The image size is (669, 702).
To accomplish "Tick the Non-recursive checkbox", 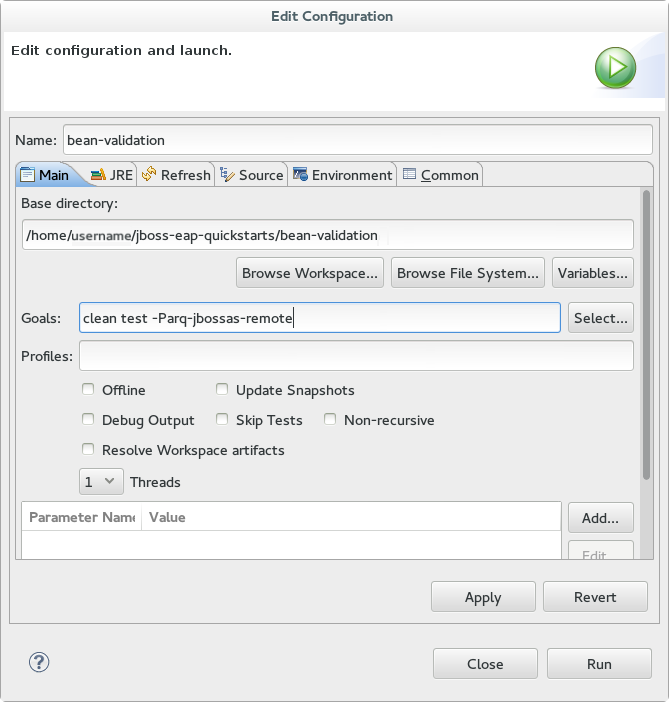I will click(331, 420).
